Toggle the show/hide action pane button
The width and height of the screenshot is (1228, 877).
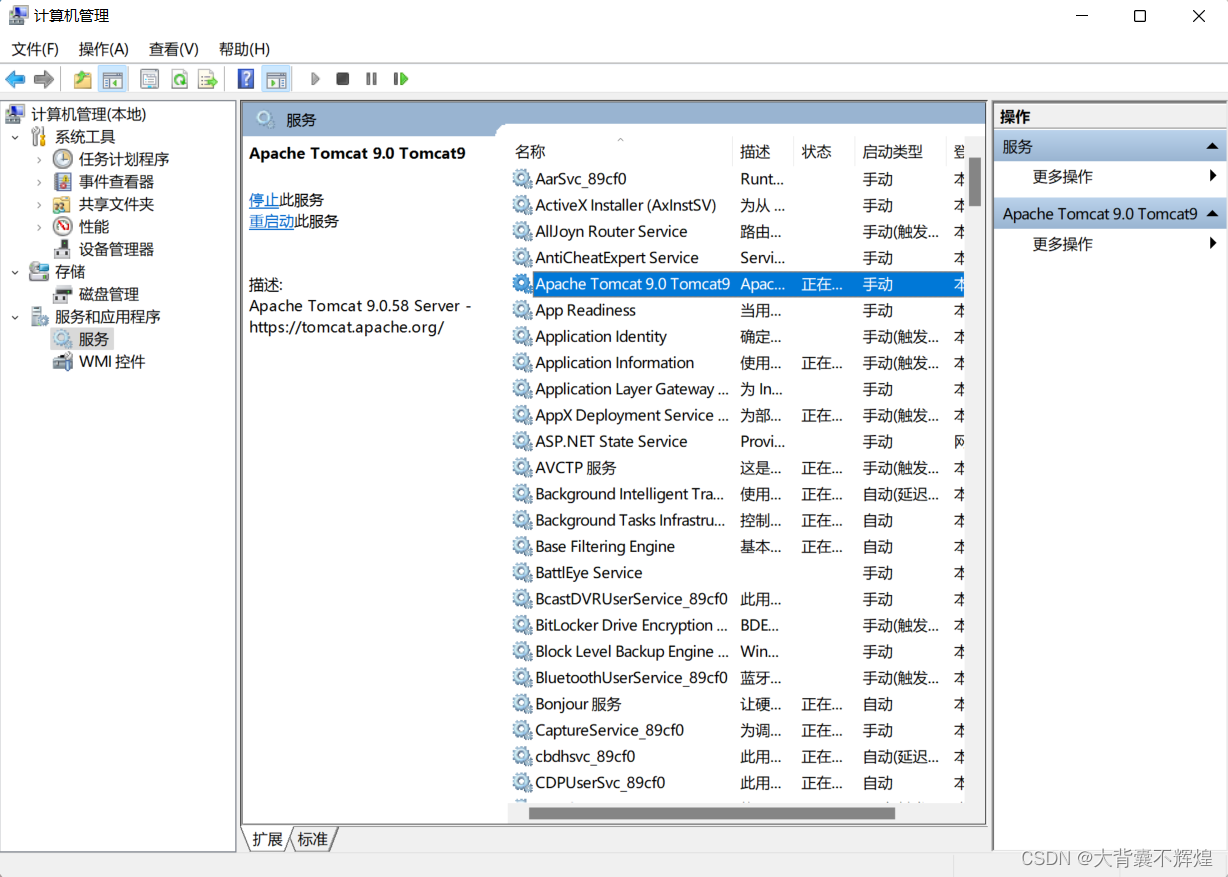pyautogui.click(x=276, y=79)
